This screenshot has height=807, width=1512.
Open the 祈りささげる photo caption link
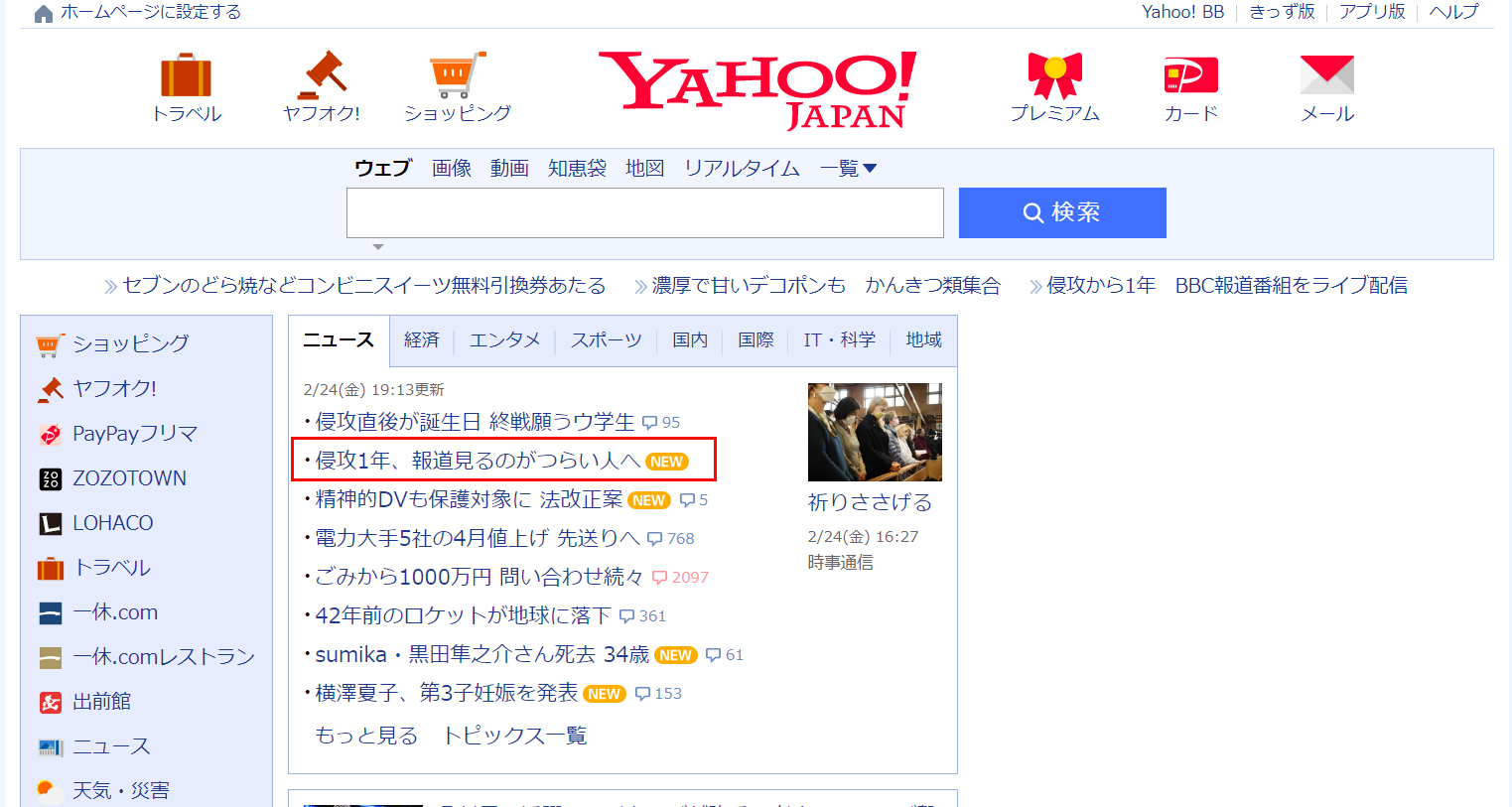click(870, 502)
